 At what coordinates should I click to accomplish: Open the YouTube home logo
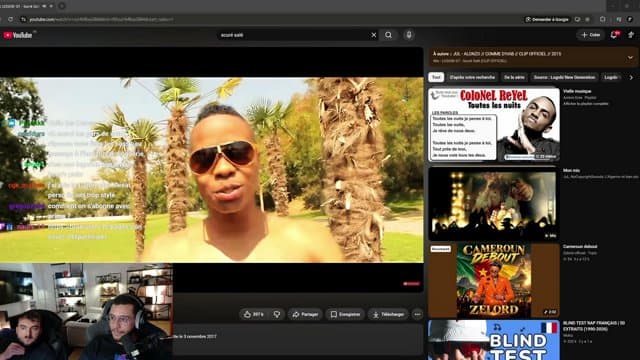[x=18, y=36]
